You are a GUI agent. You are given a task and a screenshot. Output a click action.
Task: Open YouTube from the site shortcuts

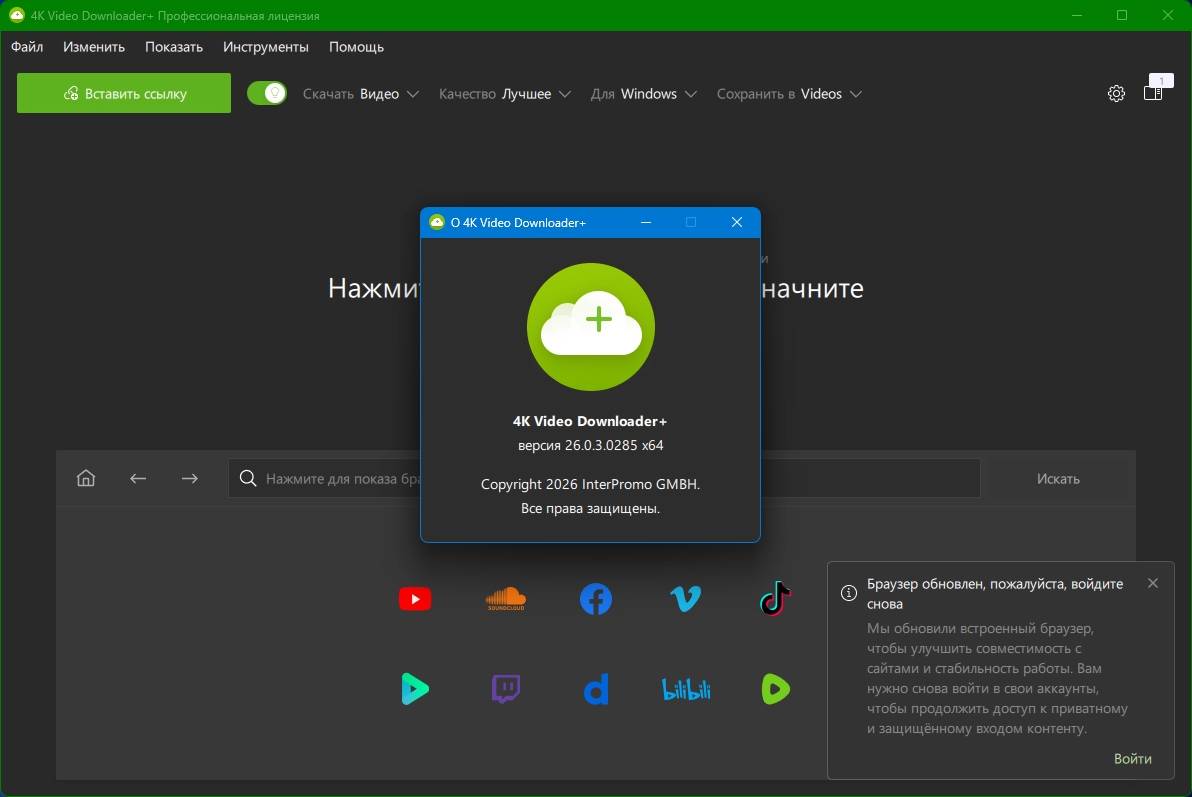pos(415,599)
